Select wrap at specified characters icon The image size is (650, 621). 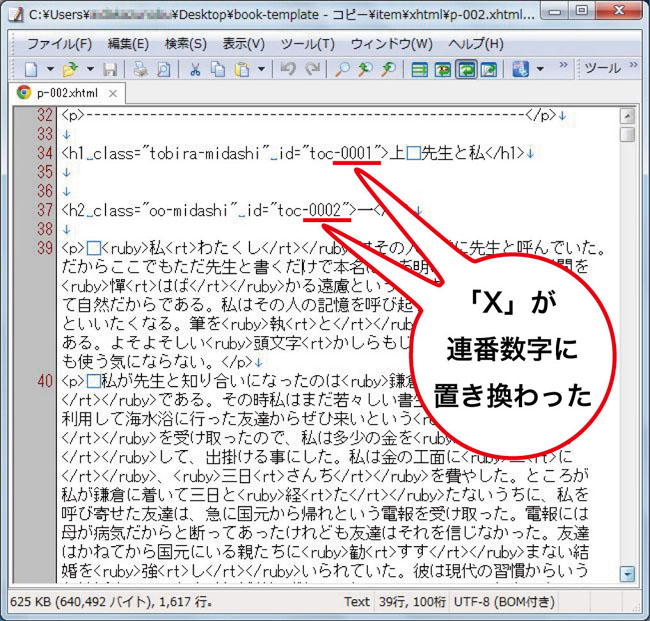click(x=443, y=69)
